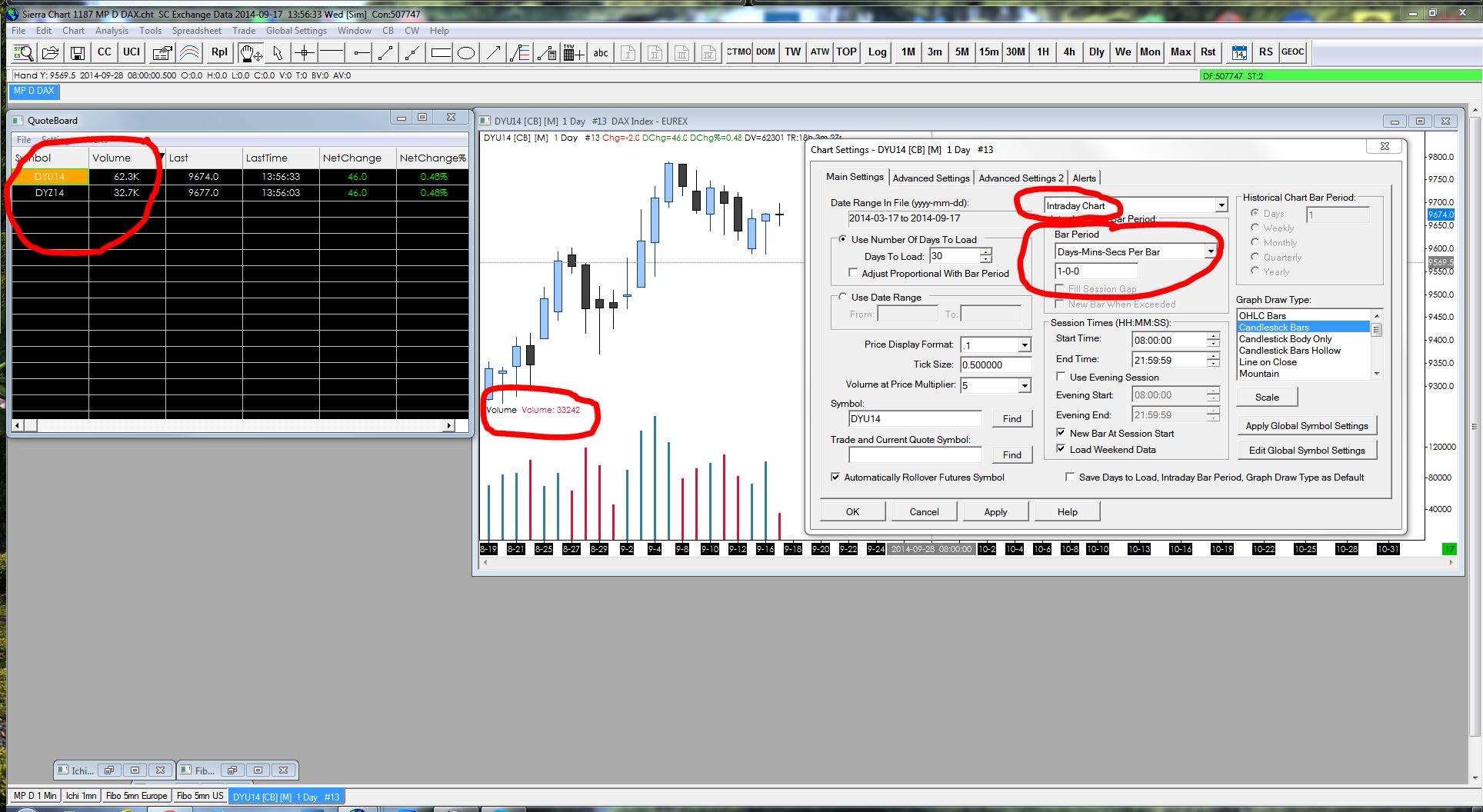Open the Intraday Chart type dropdown
1483x812 pixels.
click(1221, 205)
